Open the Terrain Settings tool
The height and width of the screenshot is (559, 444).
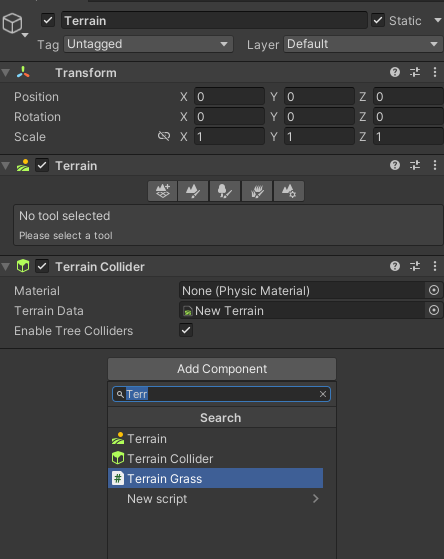coord(289,191)
